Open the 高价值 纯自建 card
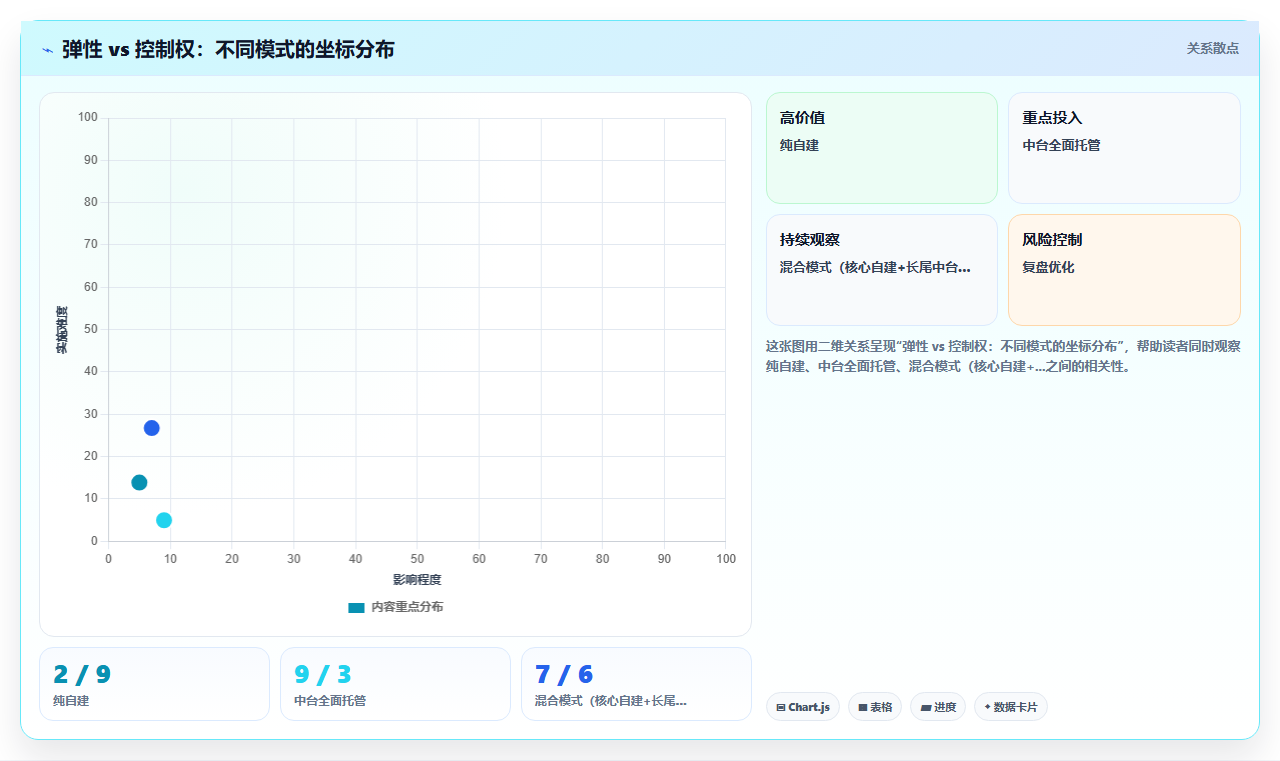Image resolution: width=1280 pixels, height=761 pixels. click(882, 148)
